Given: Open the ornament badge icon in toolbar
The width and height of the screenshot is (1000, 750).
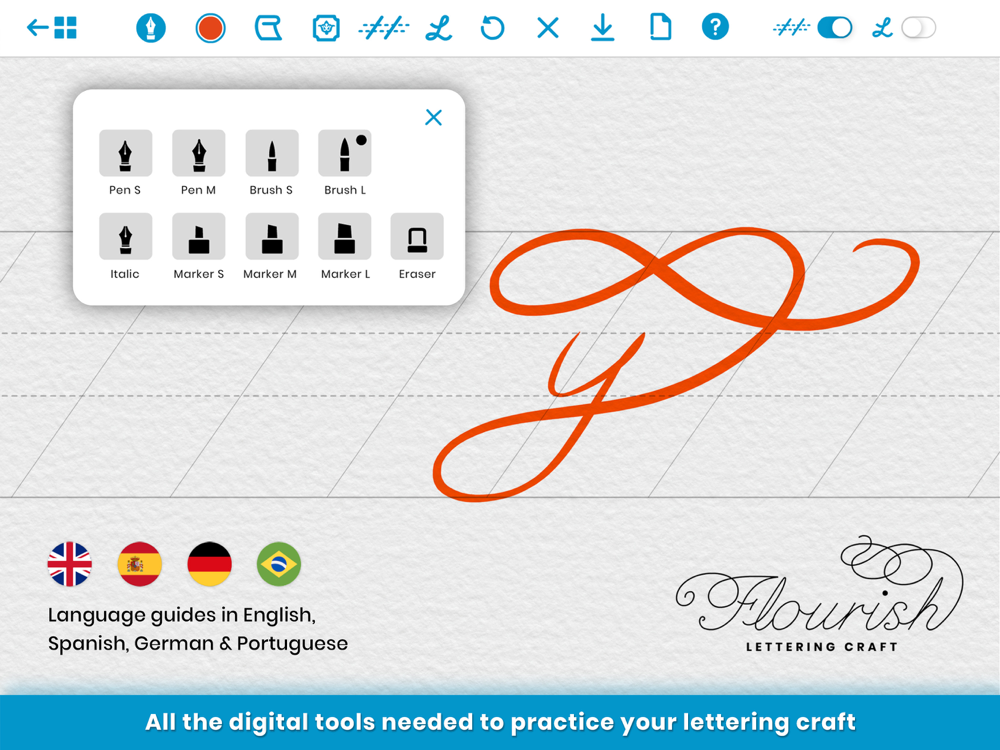Looking at the screenshot, I should pos(326,28).
